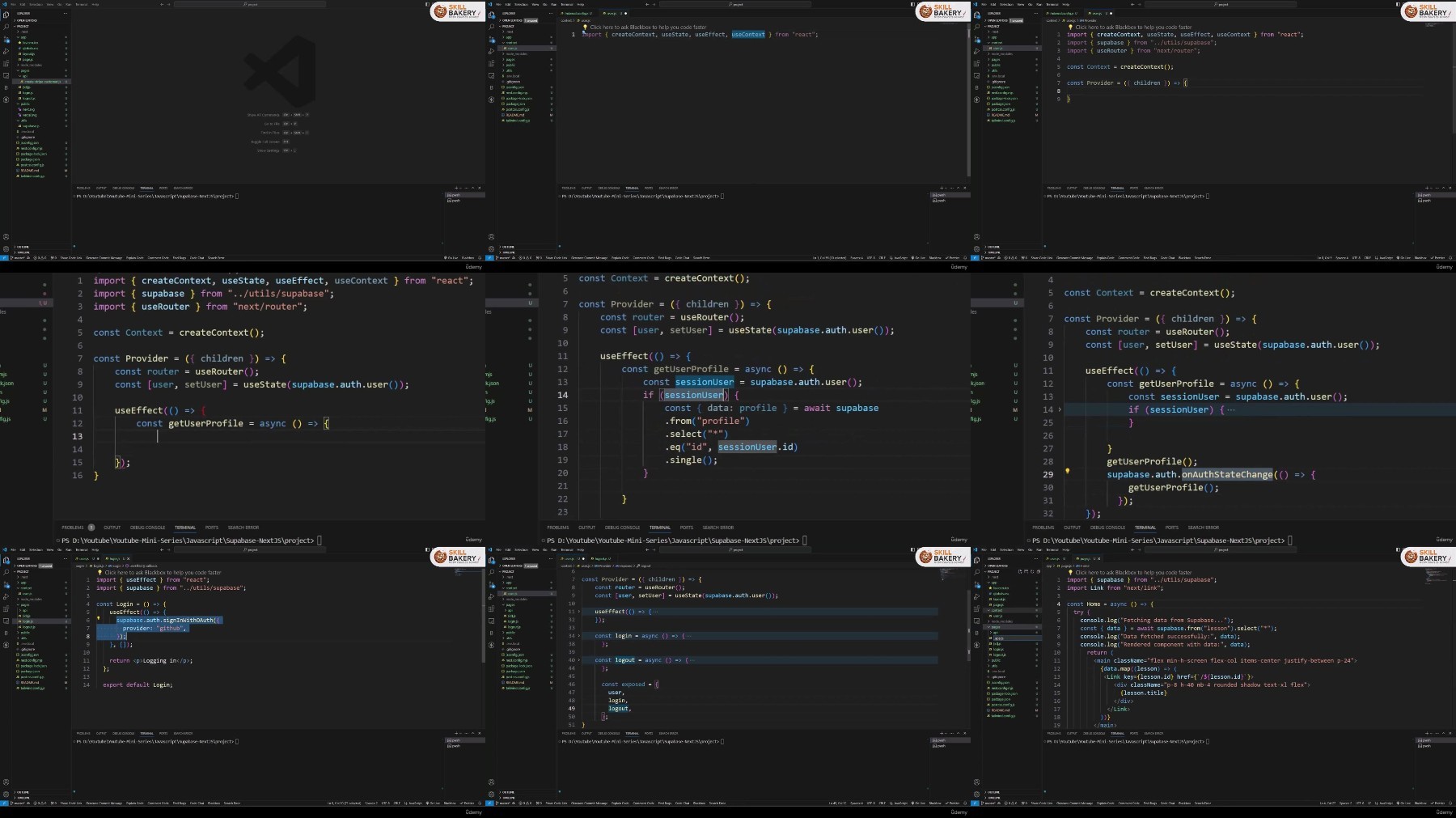Click the command center search box in the top-left frame
Viewport: 1456px width, 818px height.
pyautogui.click(x=250, y=4)
